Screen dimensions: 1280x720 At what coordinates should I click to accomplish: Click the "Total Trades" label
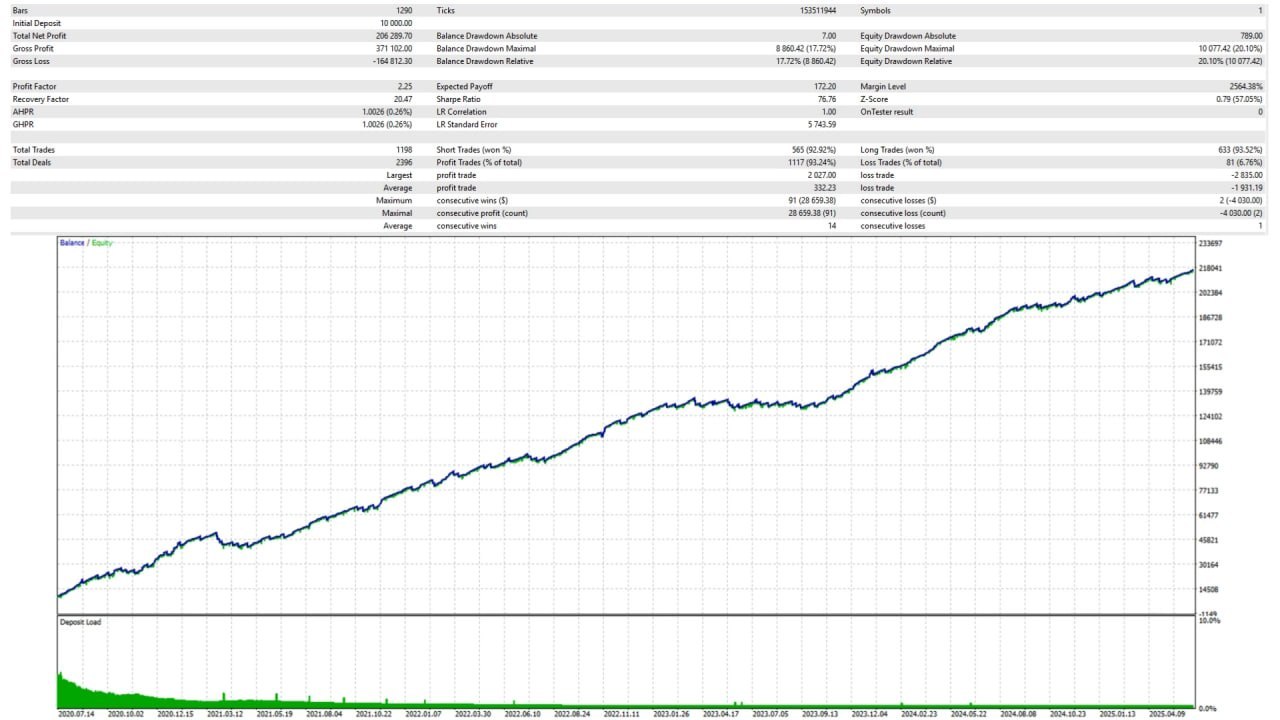(34, 150)
